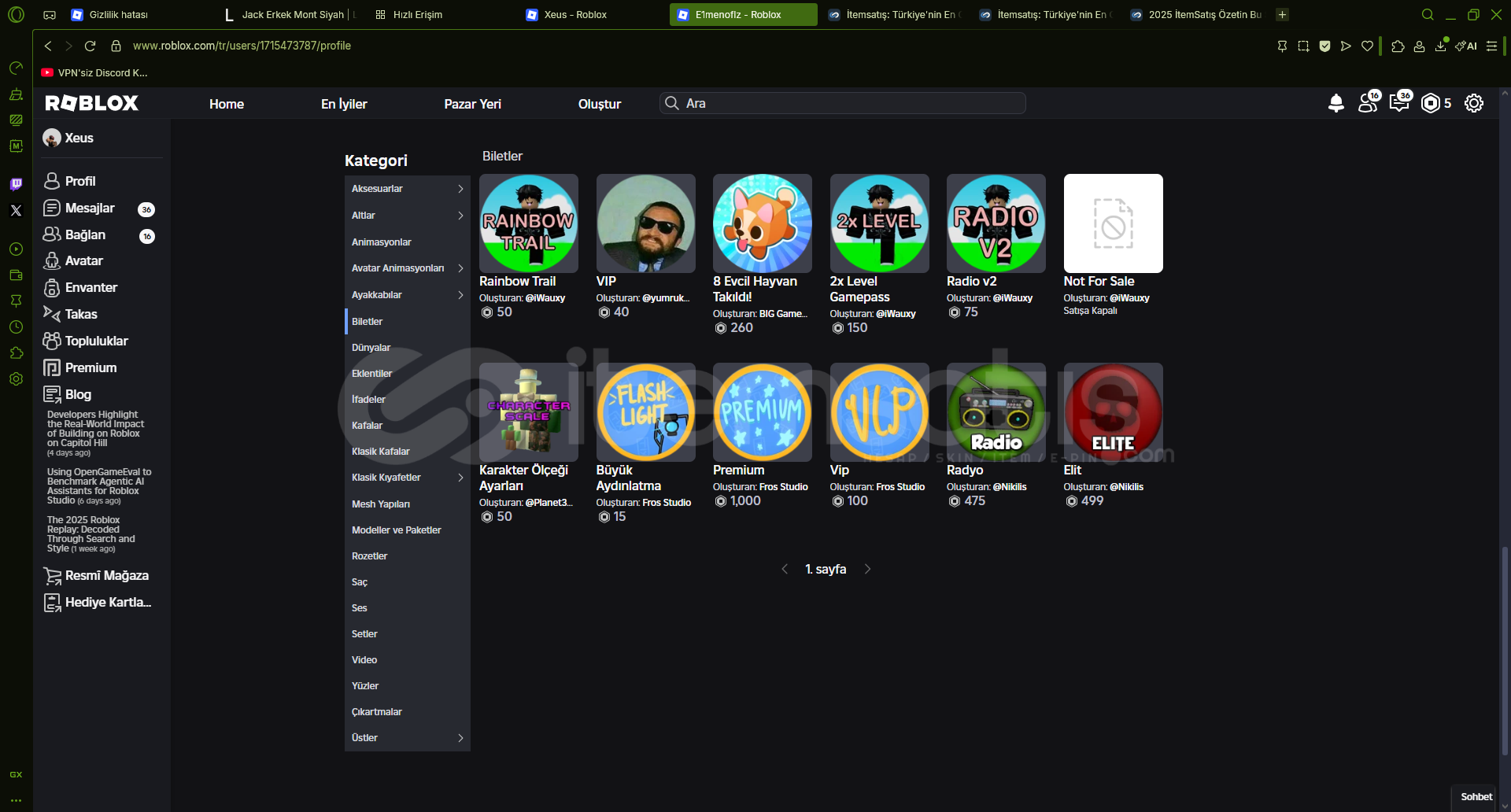1511x812 pixels.
Task: Open Hediye Kartları in the sidebar
Action: pos(98,603)
